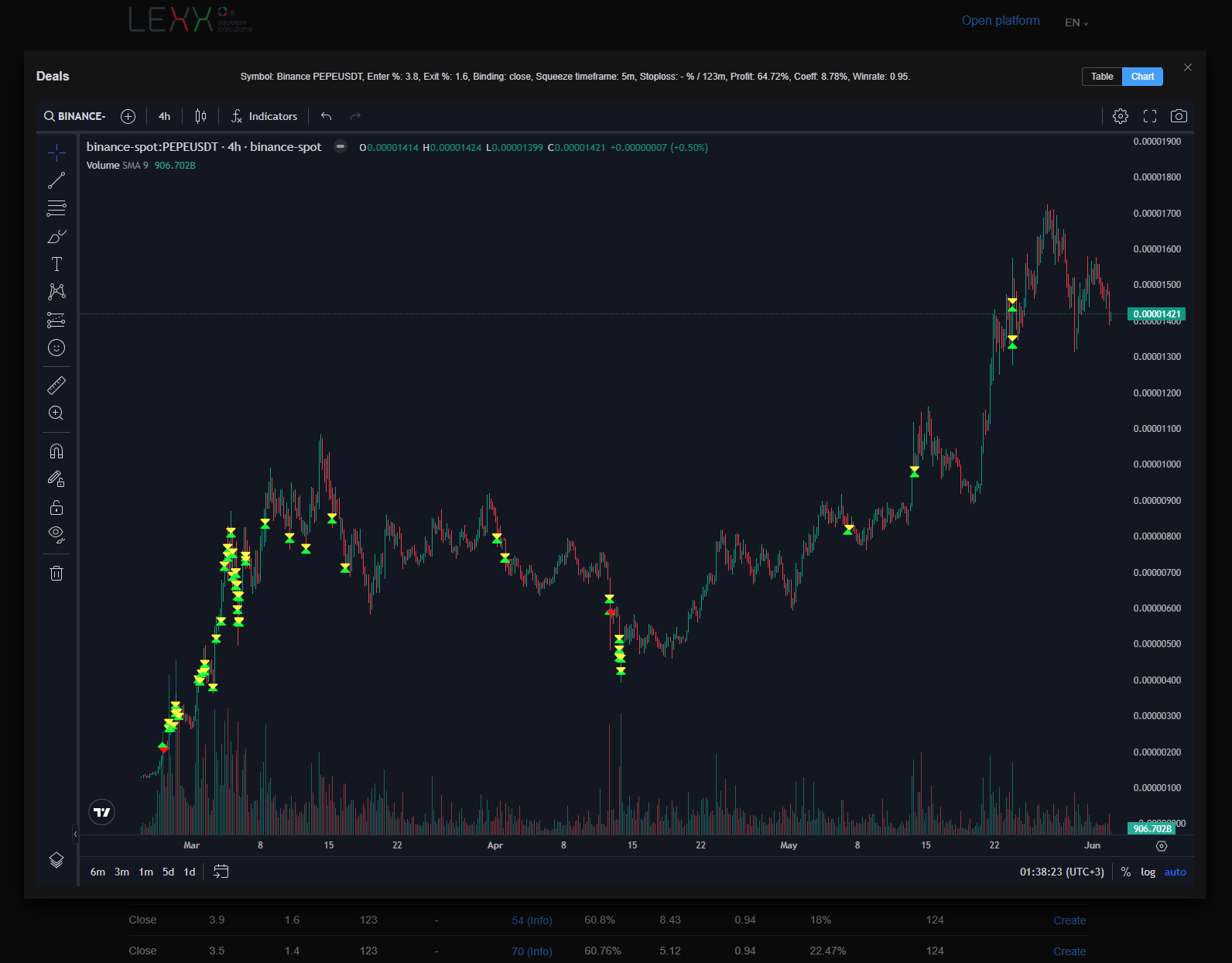Hide all drawings with the eye icon
1232x963 pixels.
point(56,534)
